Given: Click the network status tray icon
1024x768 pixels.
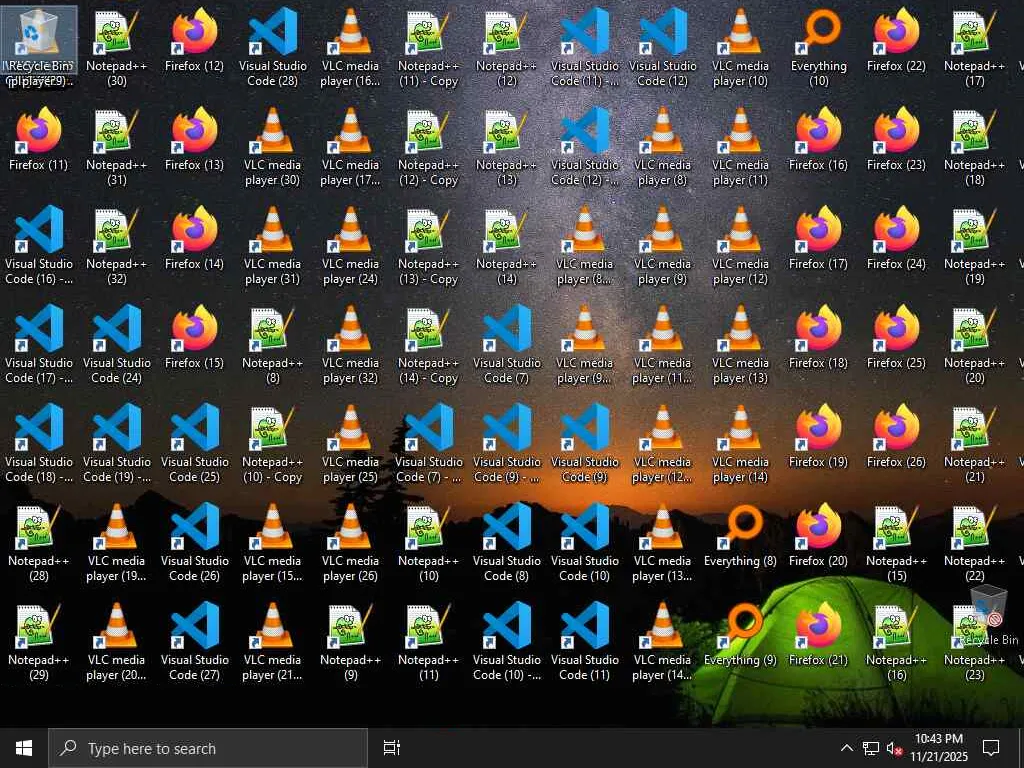Looking at the screenshot, I should (x=871, y=748).
